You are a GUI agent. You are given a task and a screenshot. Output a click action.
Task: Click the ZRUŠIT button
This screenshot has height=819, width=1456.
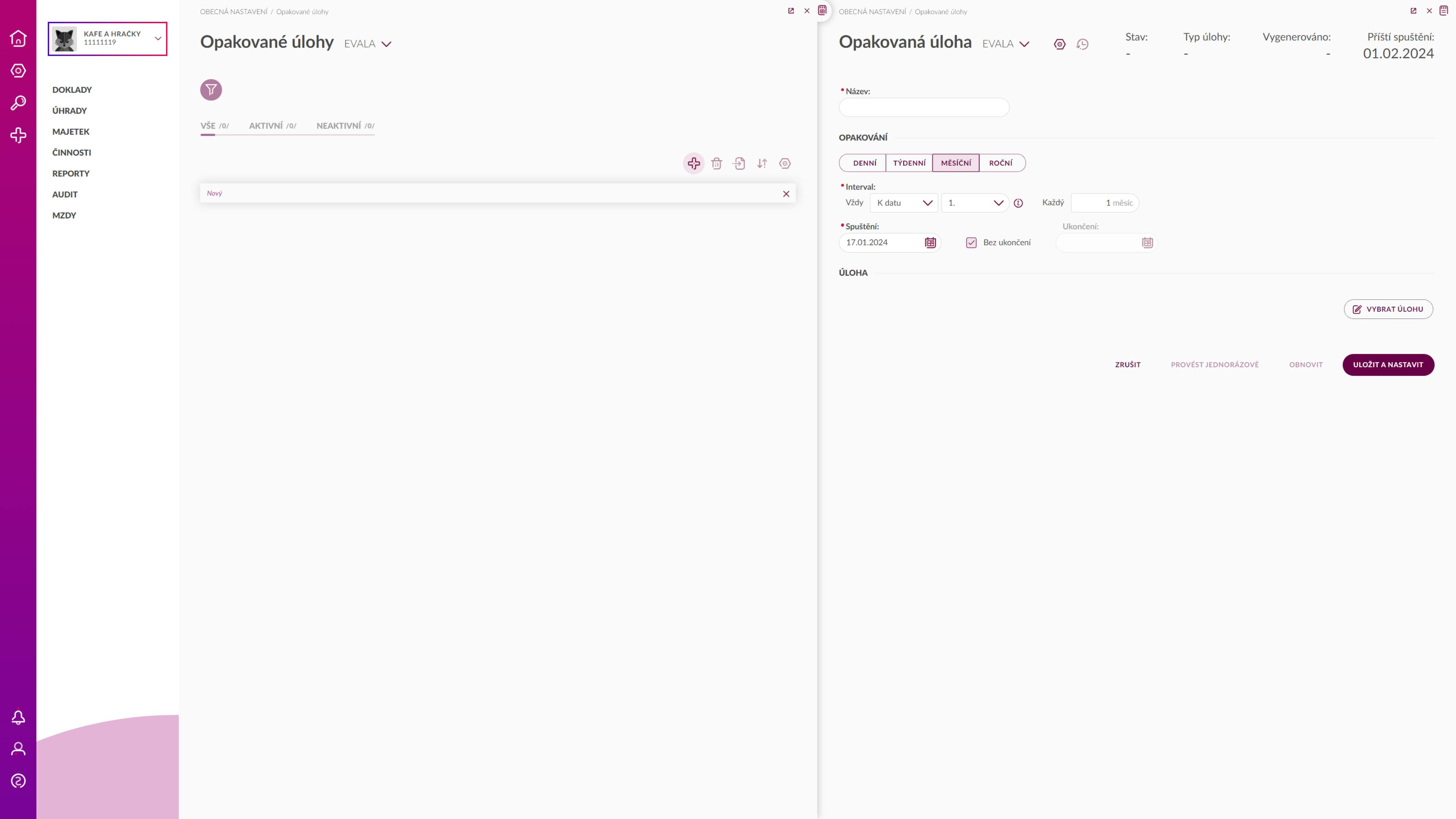point(1128,364)
